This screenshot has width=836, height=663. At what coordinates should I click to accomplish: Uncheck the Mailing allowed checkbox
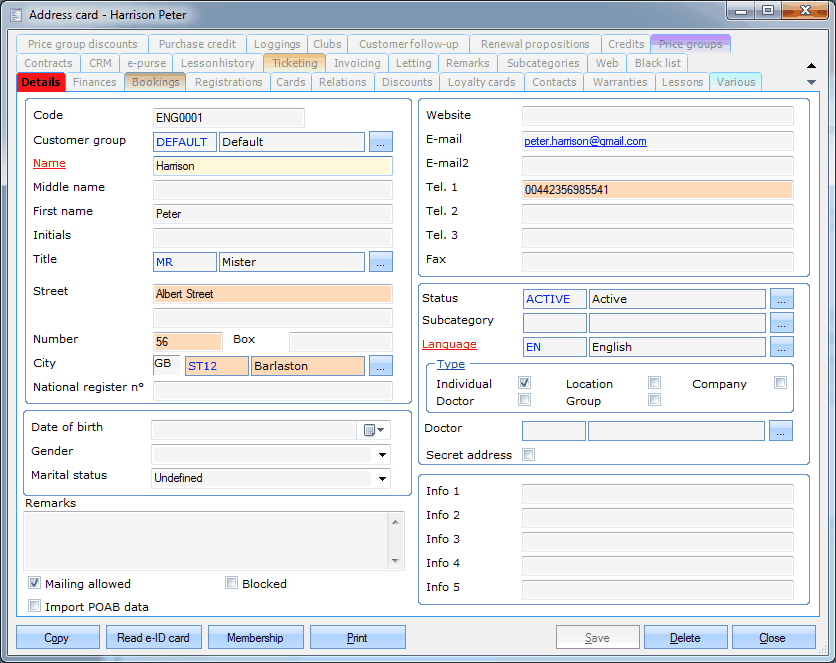[x=35, y=584]
